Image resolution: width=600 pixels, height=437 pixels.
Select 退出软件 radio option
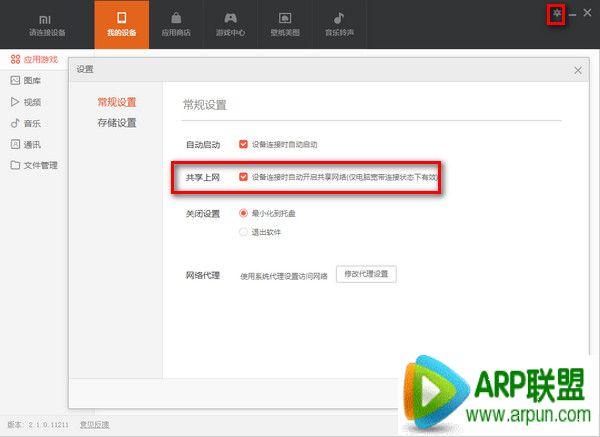tap(243, 232)
